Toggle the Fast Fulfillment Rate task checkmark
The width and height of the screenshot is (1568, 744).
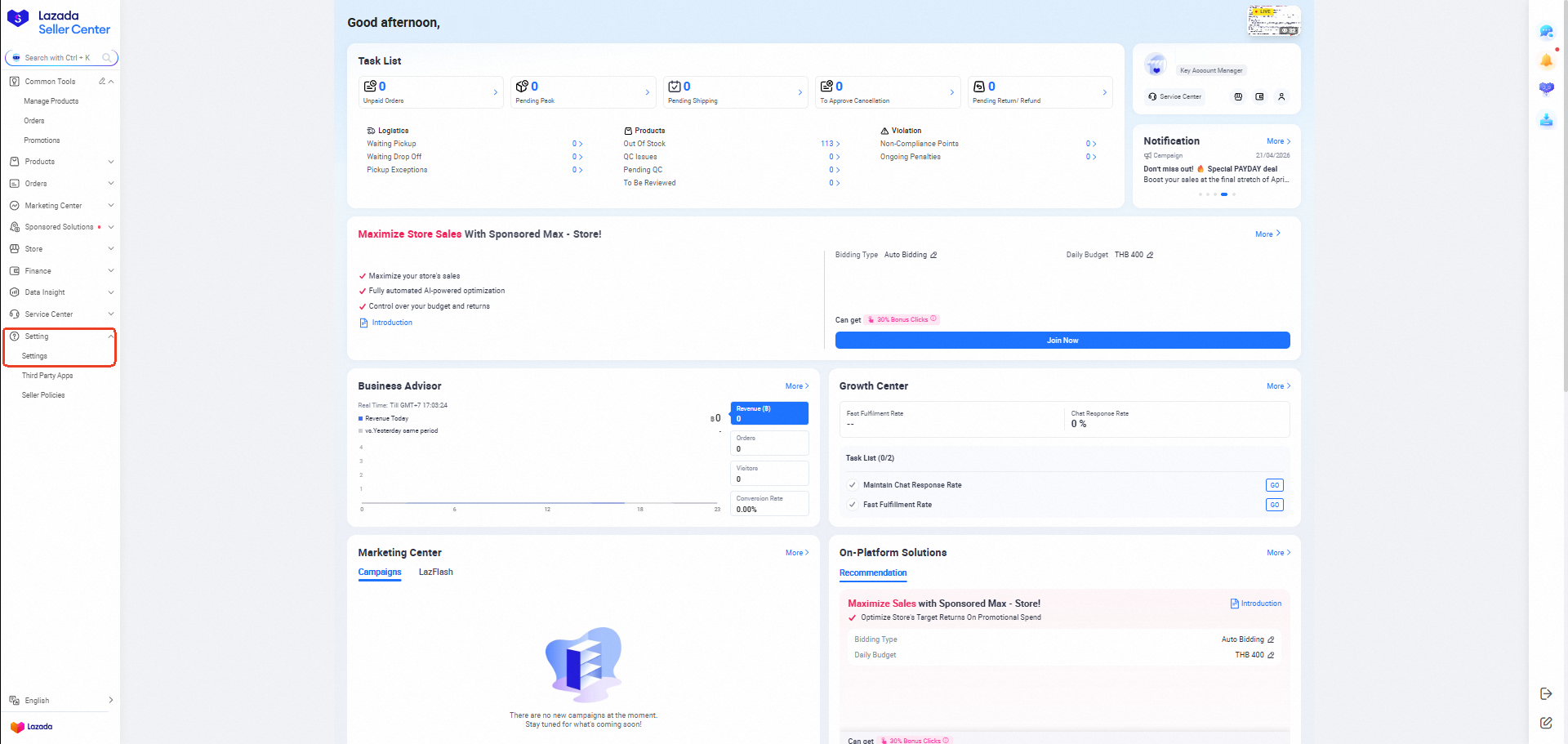point(853,505)
